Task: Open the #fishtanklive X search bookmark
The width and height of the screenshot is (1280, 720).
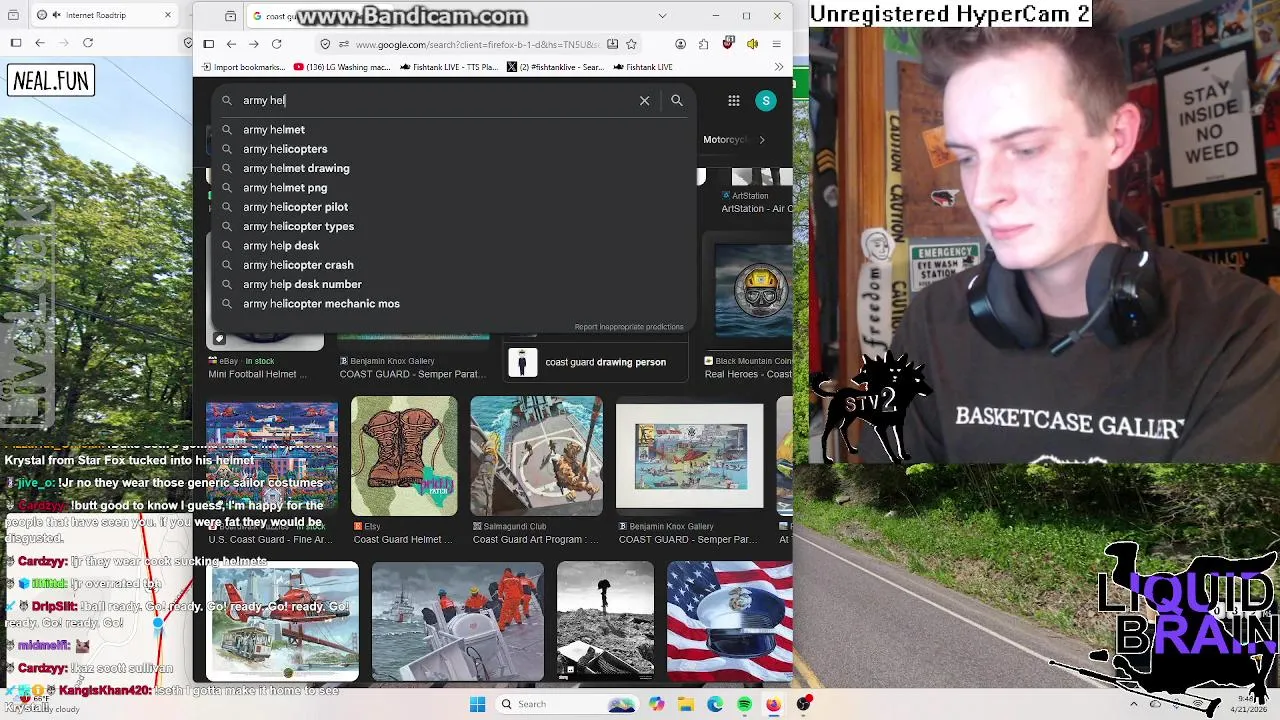Action: pyautogui.click(x=555, y=67)
